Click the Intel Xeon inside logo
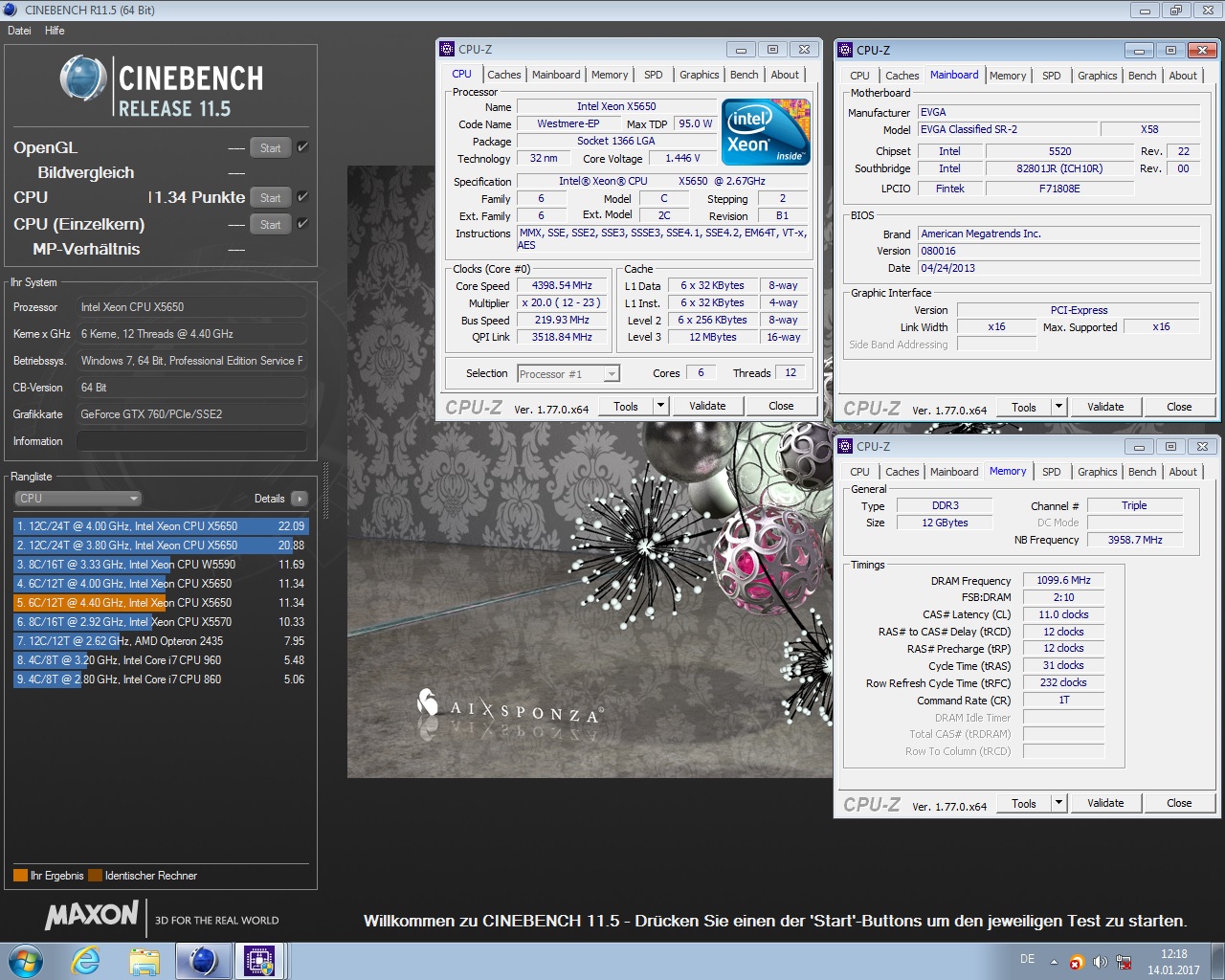 coord(766,132)
